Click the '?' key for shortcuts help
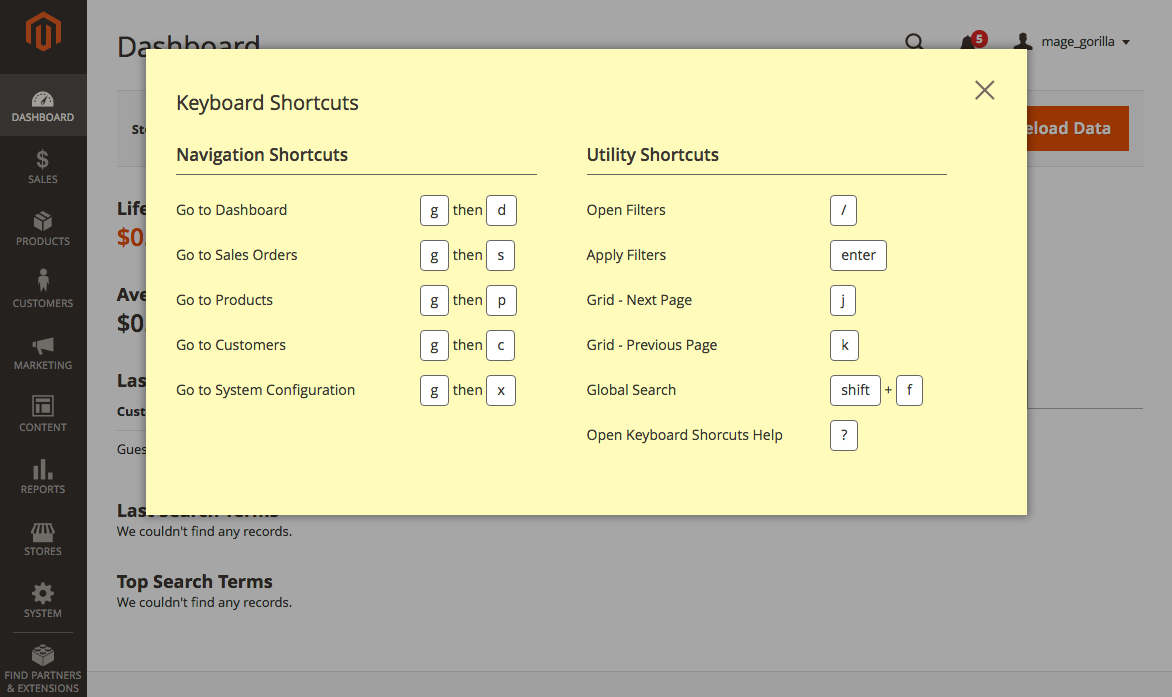This screenshot has width=1172, height=697. pos(843,435)
